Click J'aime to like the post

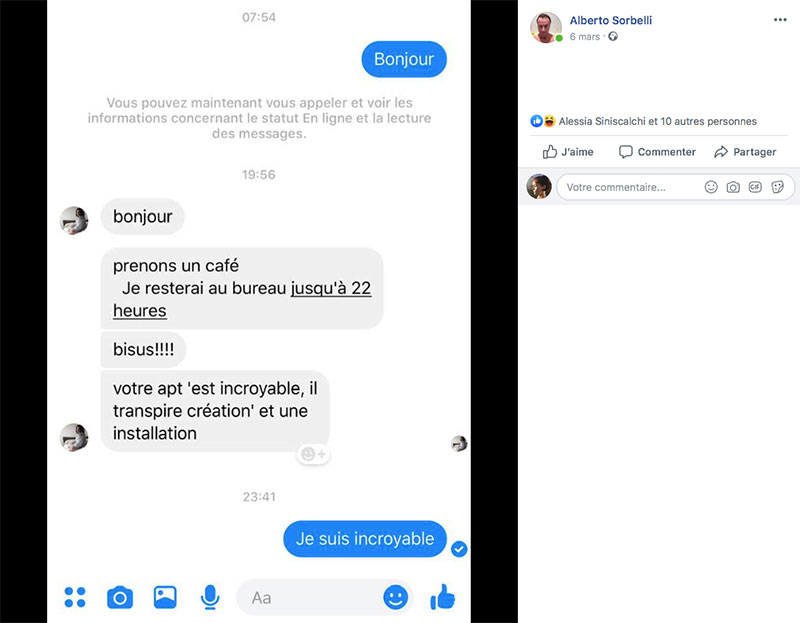pyautogui.click(x=568, y=152)
